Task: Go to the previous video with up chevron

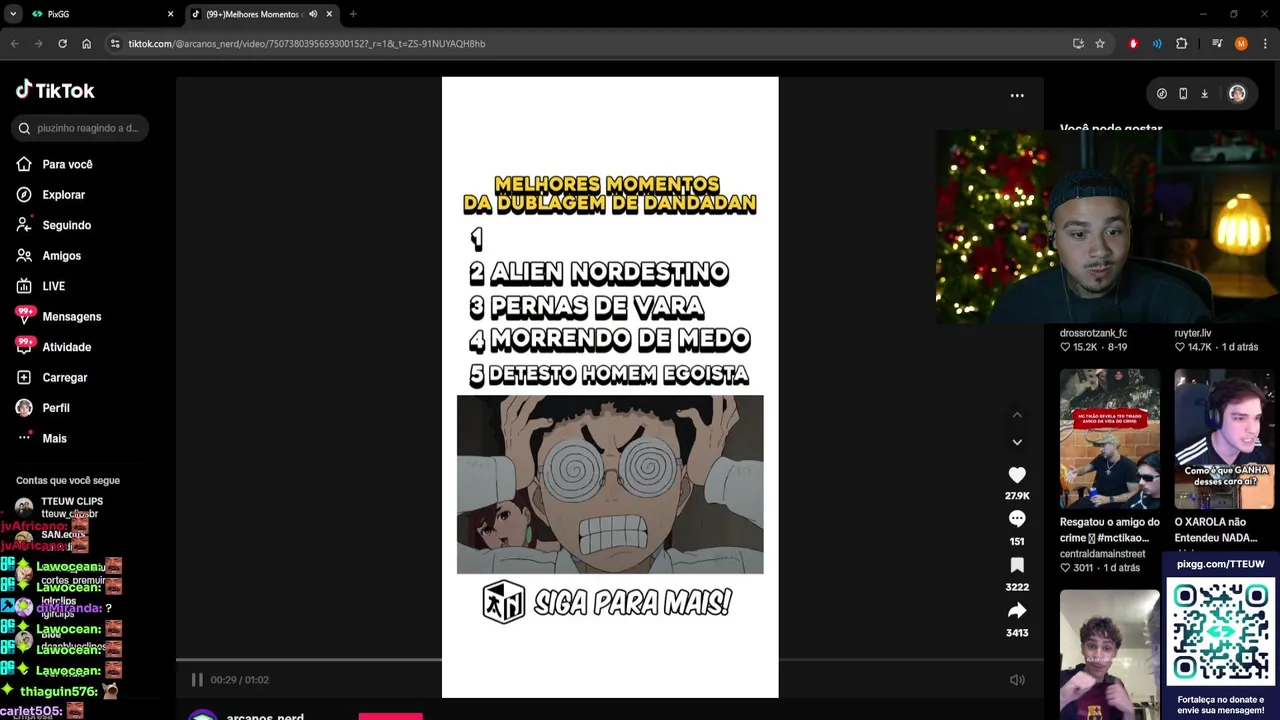Action: pos(1017,415)
